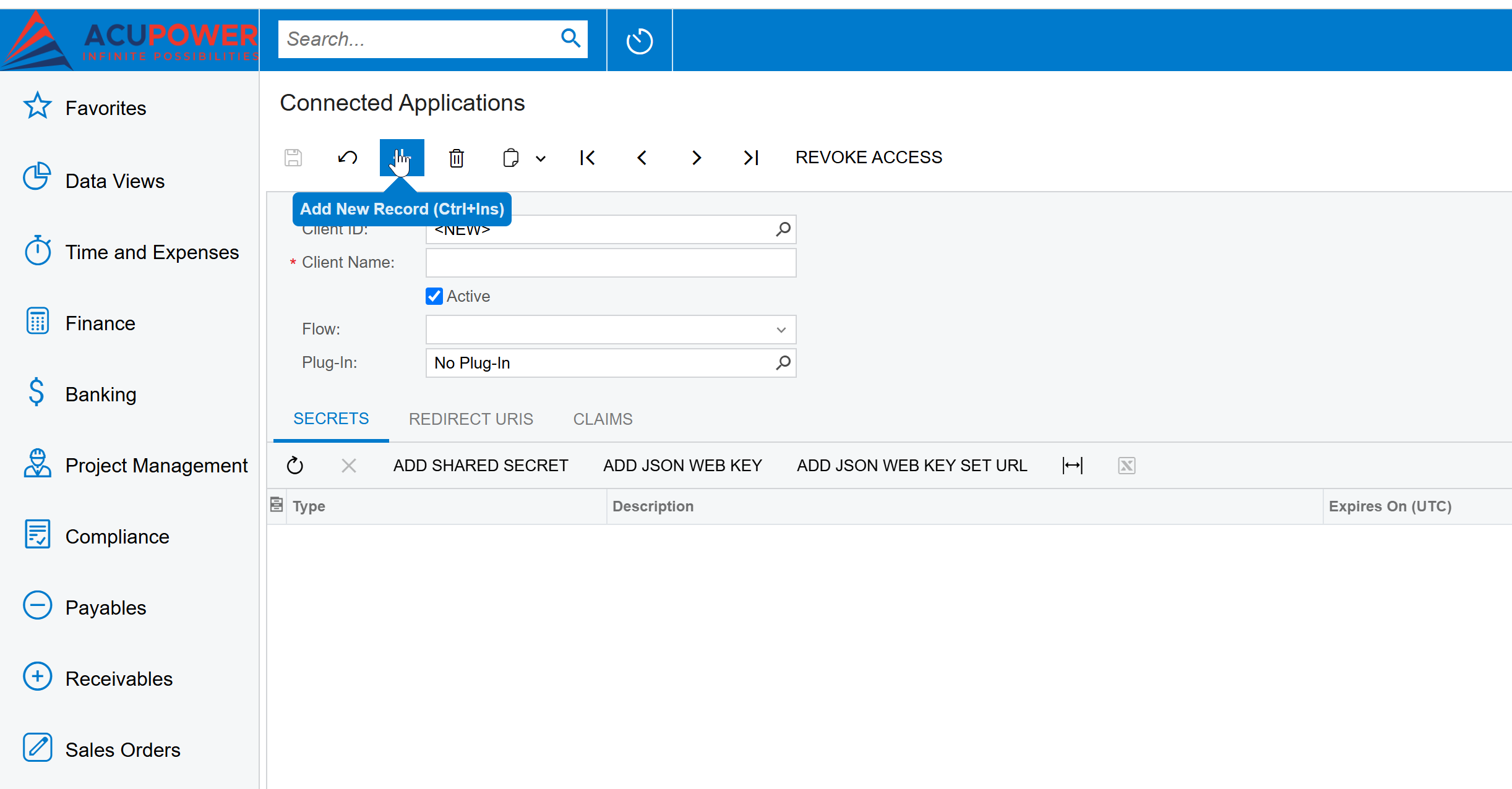
Task: Click the Copy record icon
Action: [x=509, y=157]
